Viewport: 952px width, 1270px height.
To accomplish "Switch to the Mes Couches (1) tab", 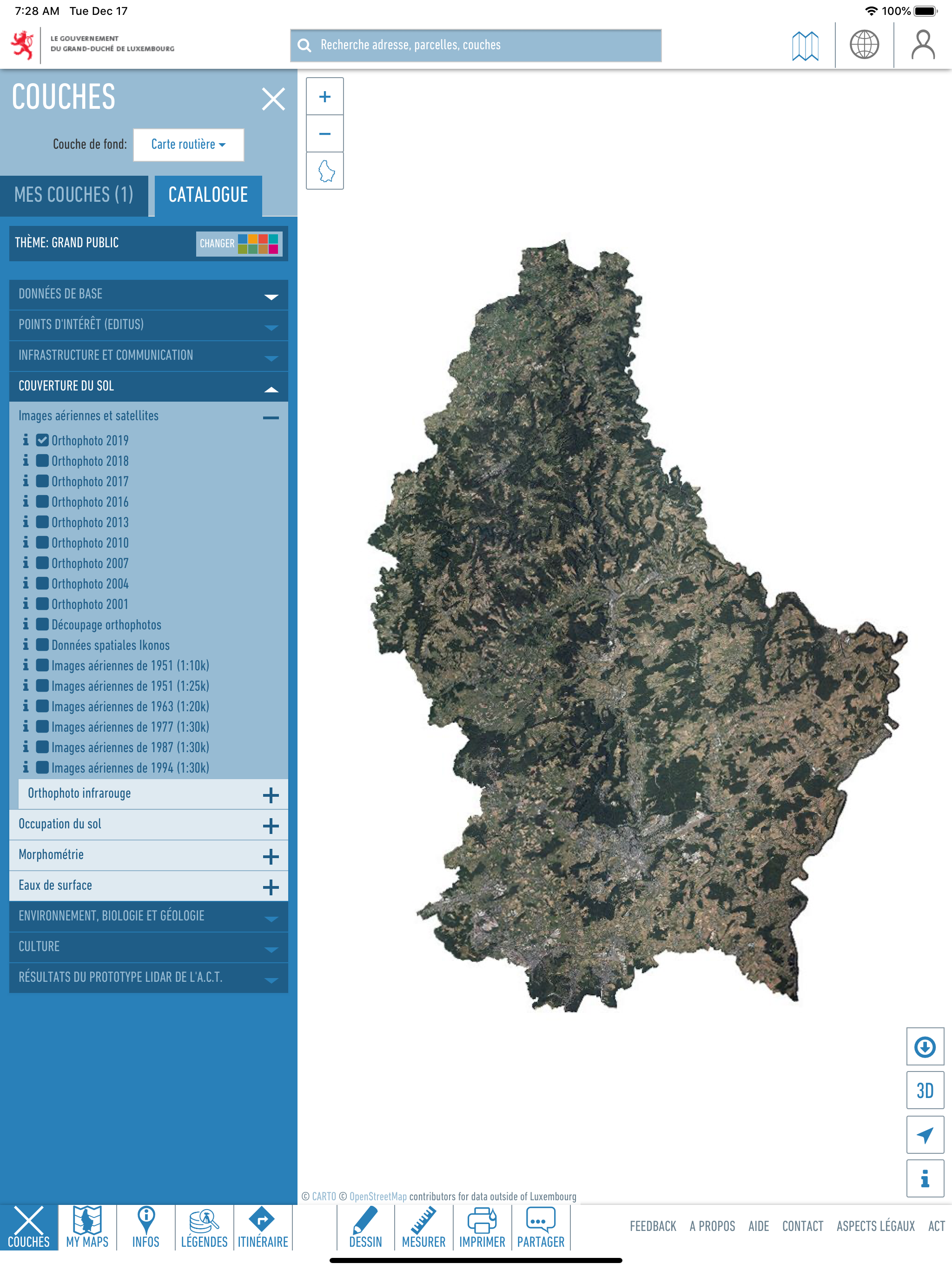I will point(74,195).
